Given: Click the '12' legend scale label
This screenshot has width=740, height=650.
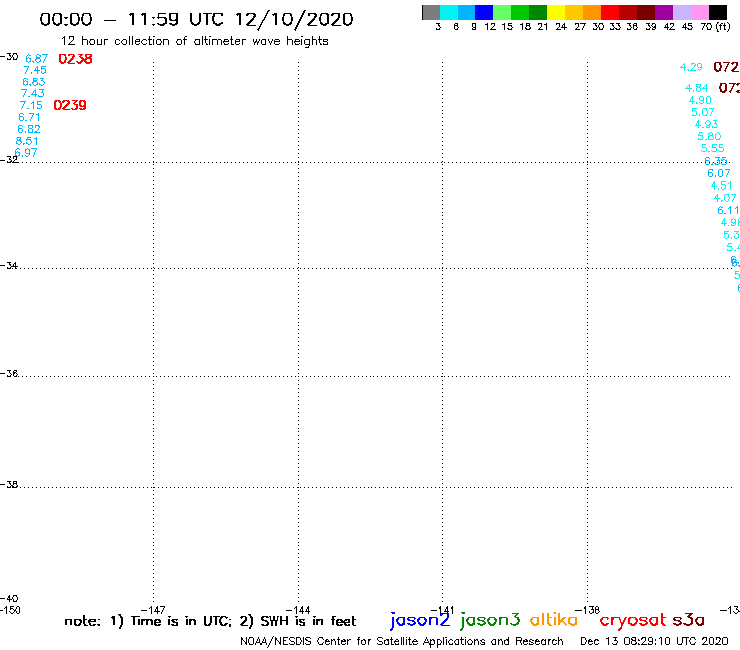Looking at the screenshot, I should coord(490,26).
